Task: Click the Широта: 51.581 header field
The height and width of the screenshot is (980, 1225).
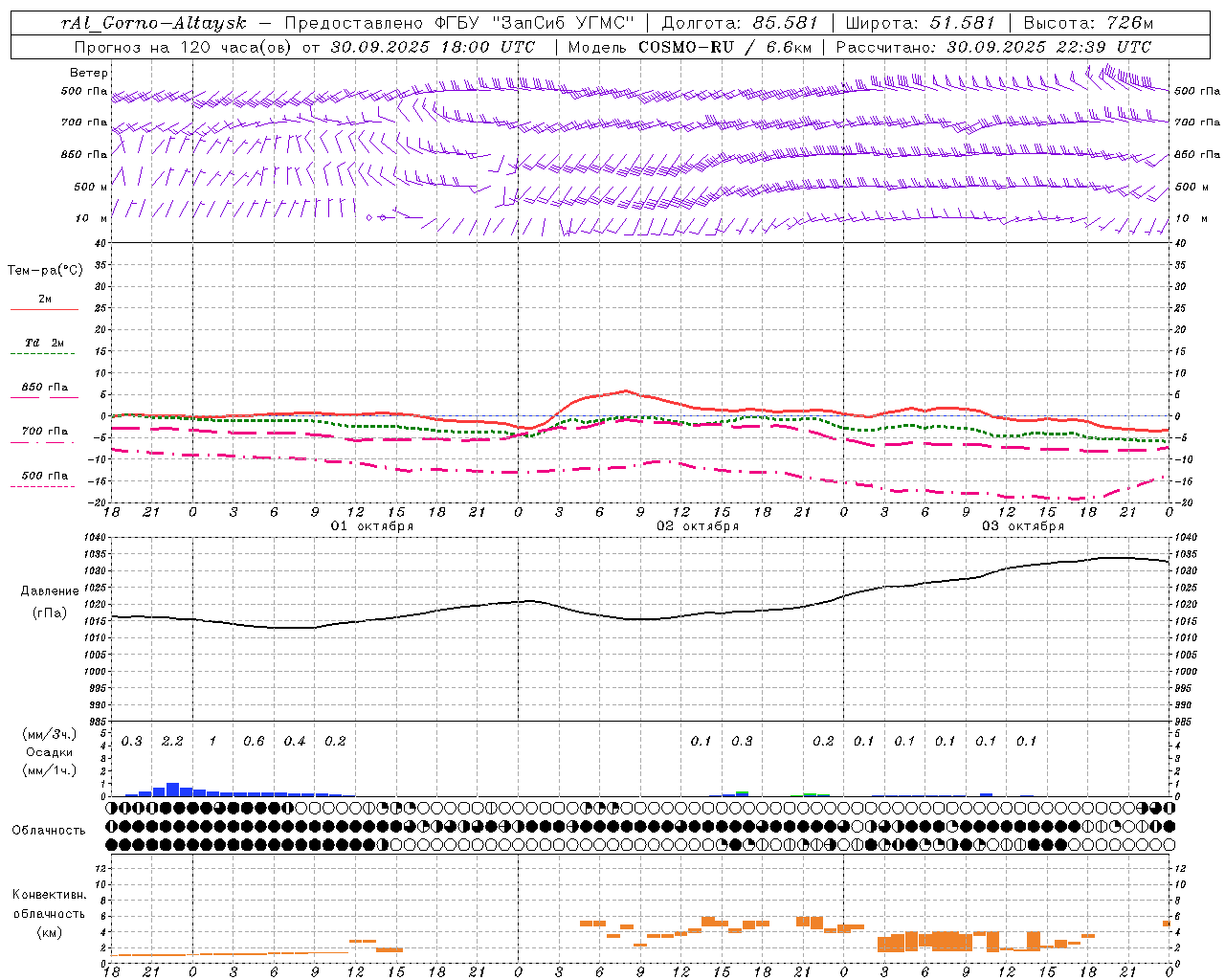Action: point(921,22)
